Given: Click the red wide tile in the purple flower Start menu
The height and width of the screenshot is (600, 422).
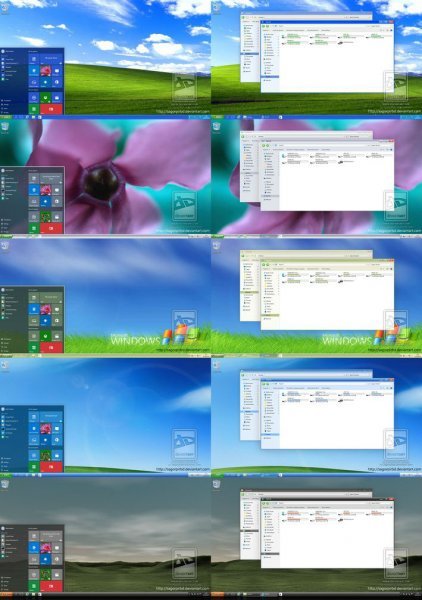Looking at the screenshot, I should tap(51, 228).
